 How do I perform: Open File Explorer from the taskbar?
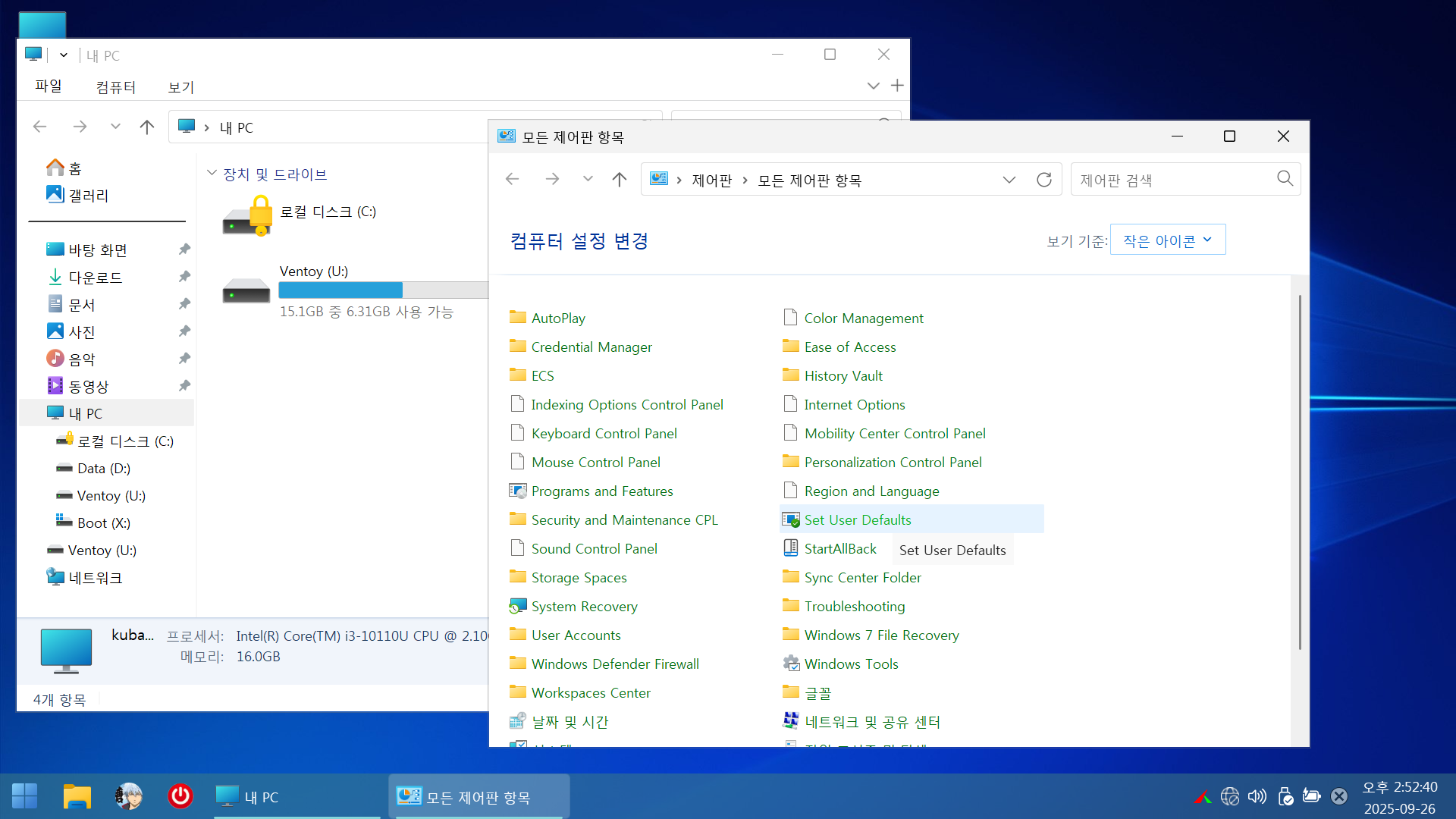tap(77, 796)
